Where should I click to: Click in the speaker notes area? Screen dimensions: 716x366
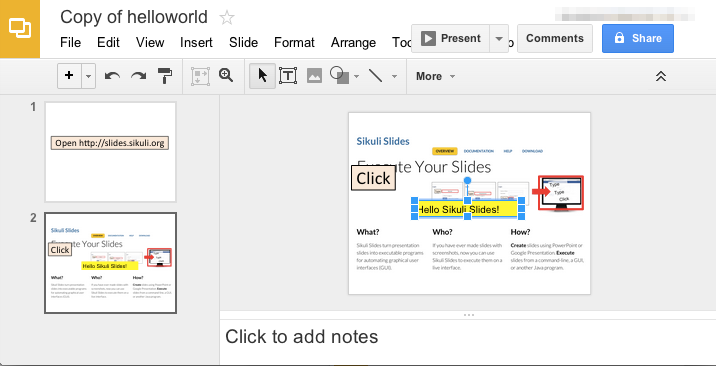(x=468, y=341)
